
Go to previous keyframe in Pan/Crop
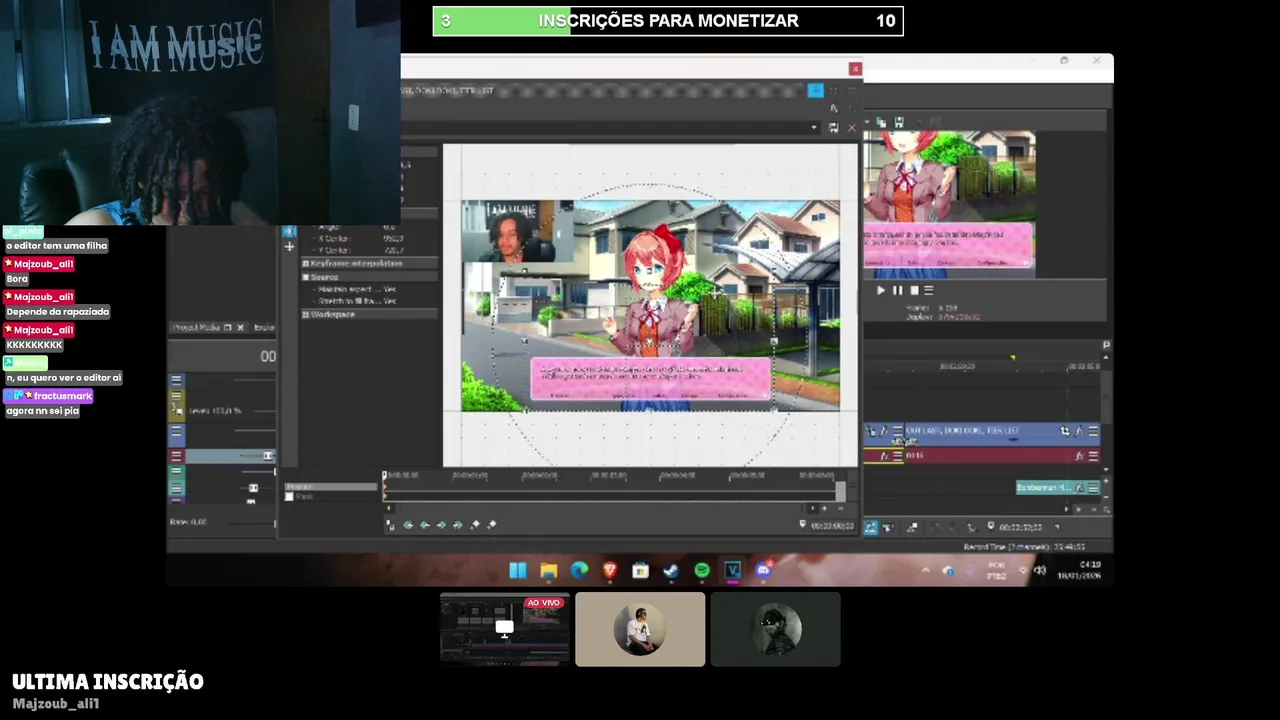click(425, 525)
